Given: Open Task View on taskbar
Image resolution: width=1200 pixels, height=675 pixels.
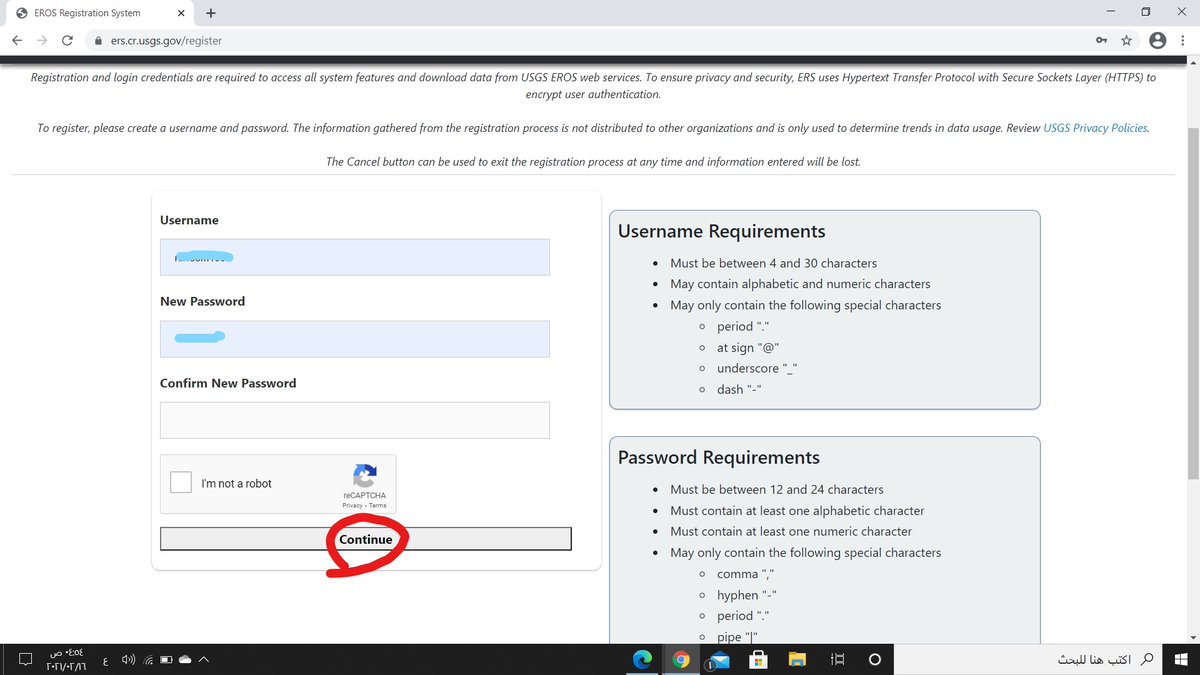Looking at the screenshot, I should tap(836, 660).
